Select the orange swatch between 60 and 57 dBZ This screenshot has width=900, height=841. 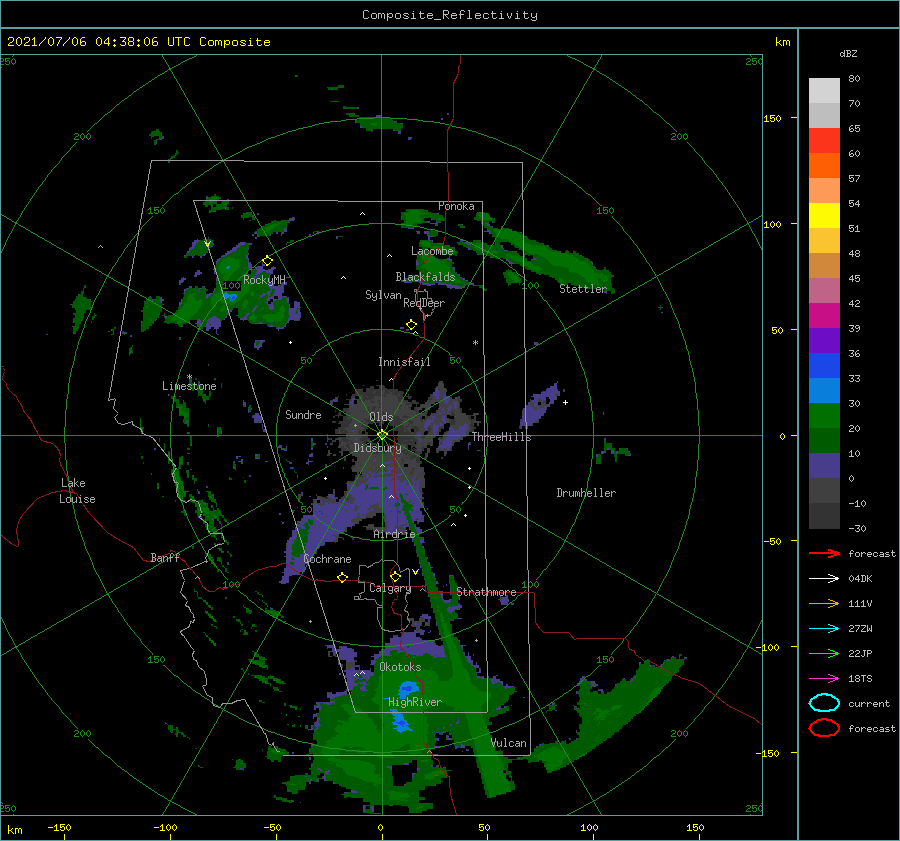point(824,166)
